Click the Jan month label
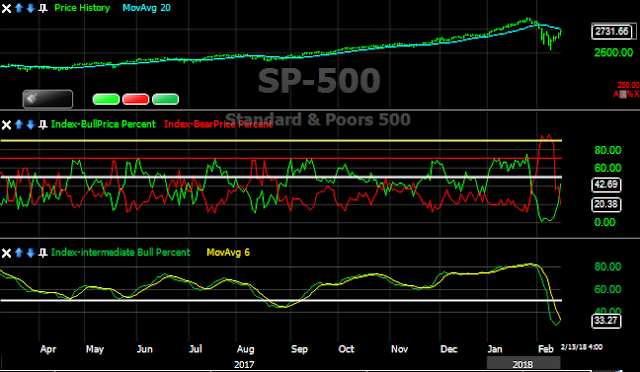 (x=495, y=349)
